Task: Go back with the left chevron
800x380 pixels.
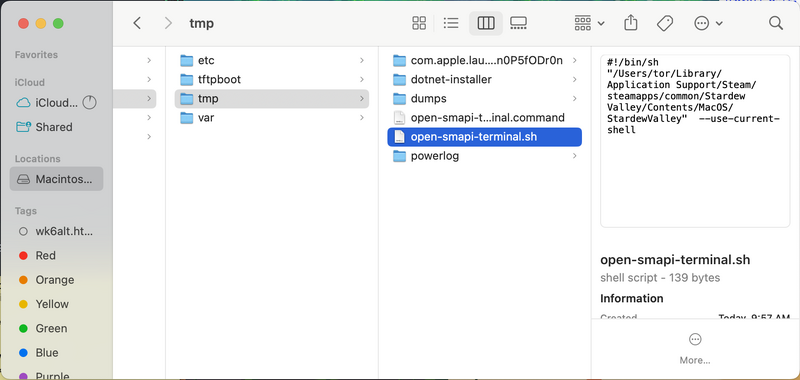Action: click(137, 23)
